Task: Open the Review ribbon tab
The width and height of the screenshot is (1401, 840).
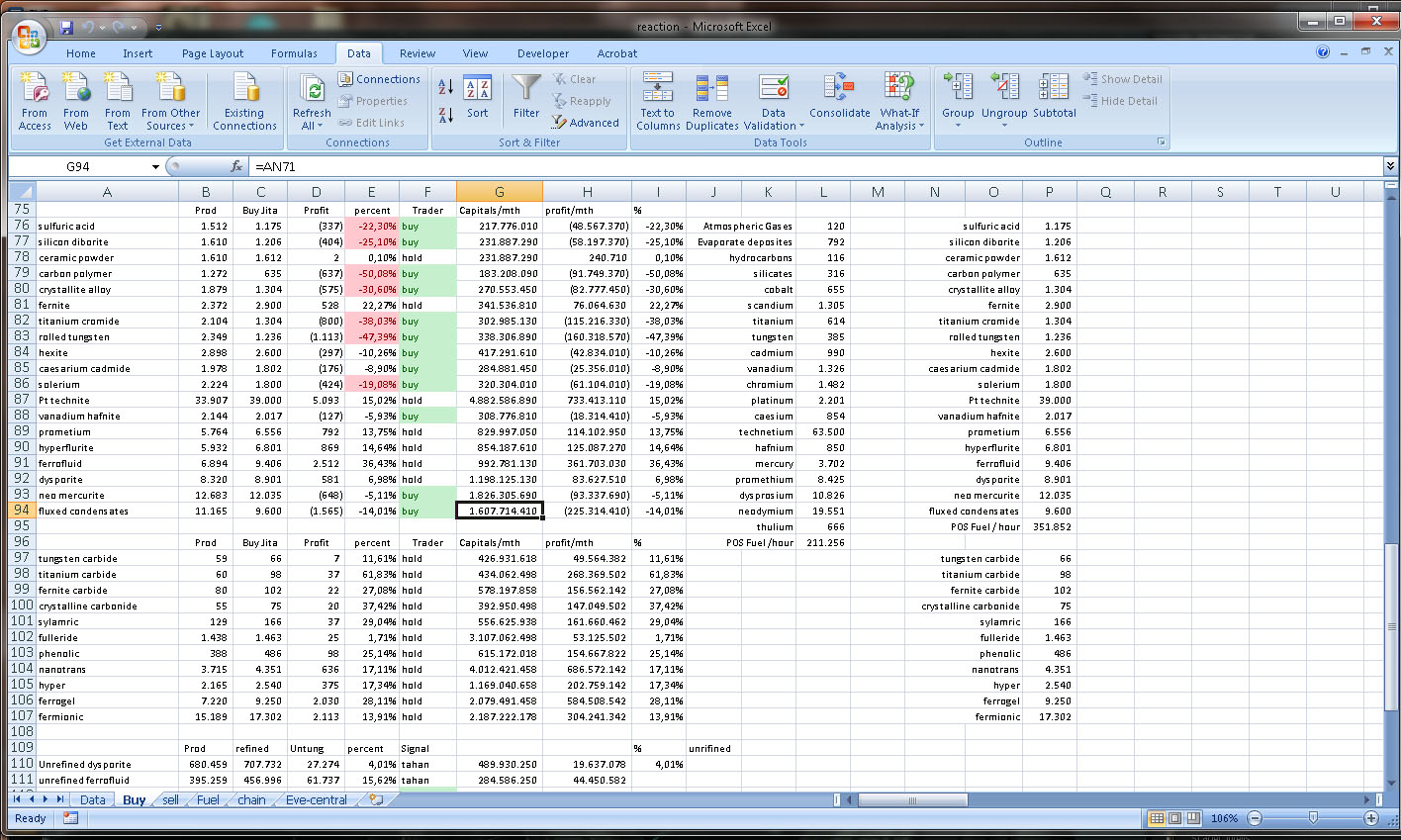Action: [418, 53]
